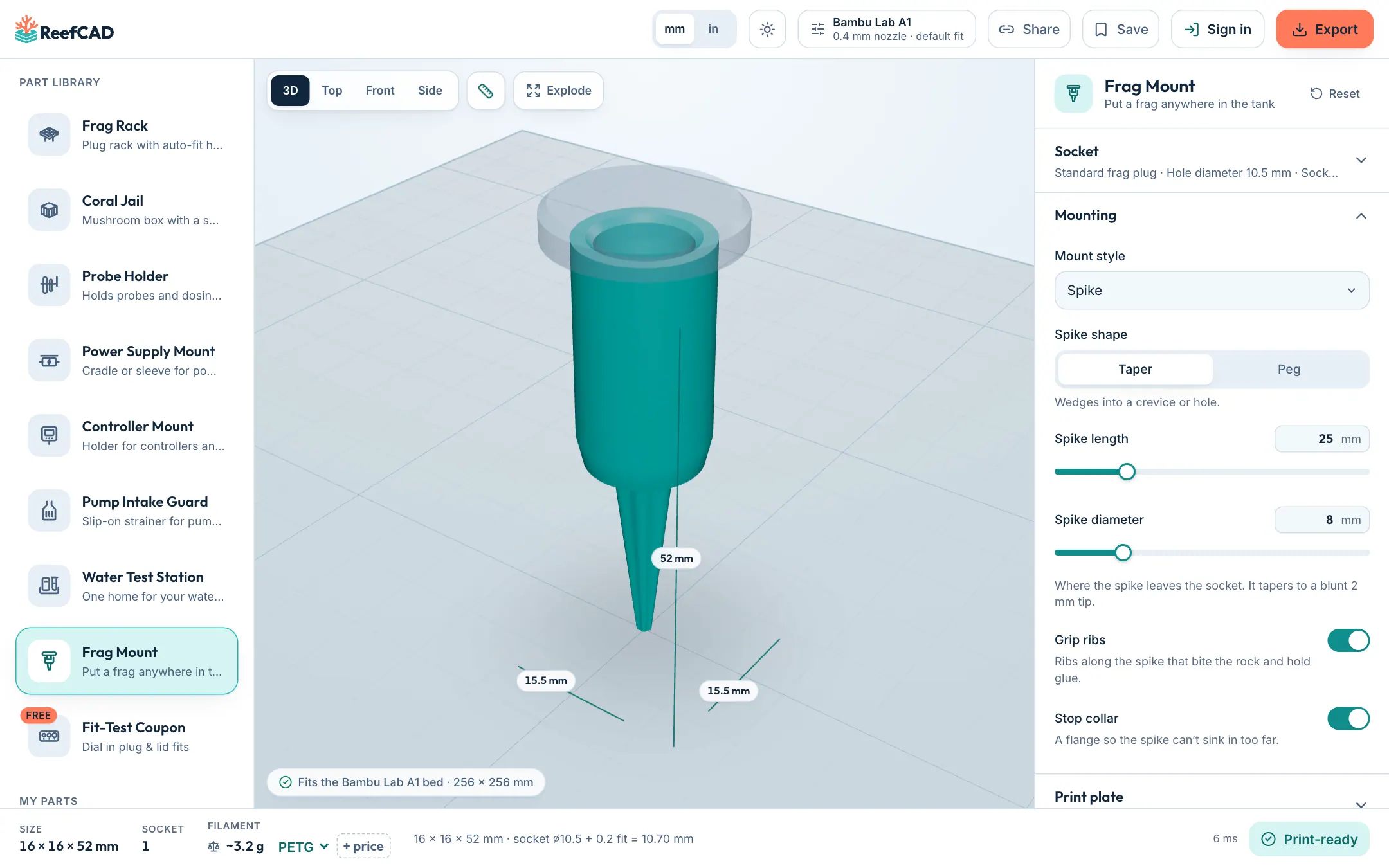Select the Frag Rack part icon

[x=49, y=134]
